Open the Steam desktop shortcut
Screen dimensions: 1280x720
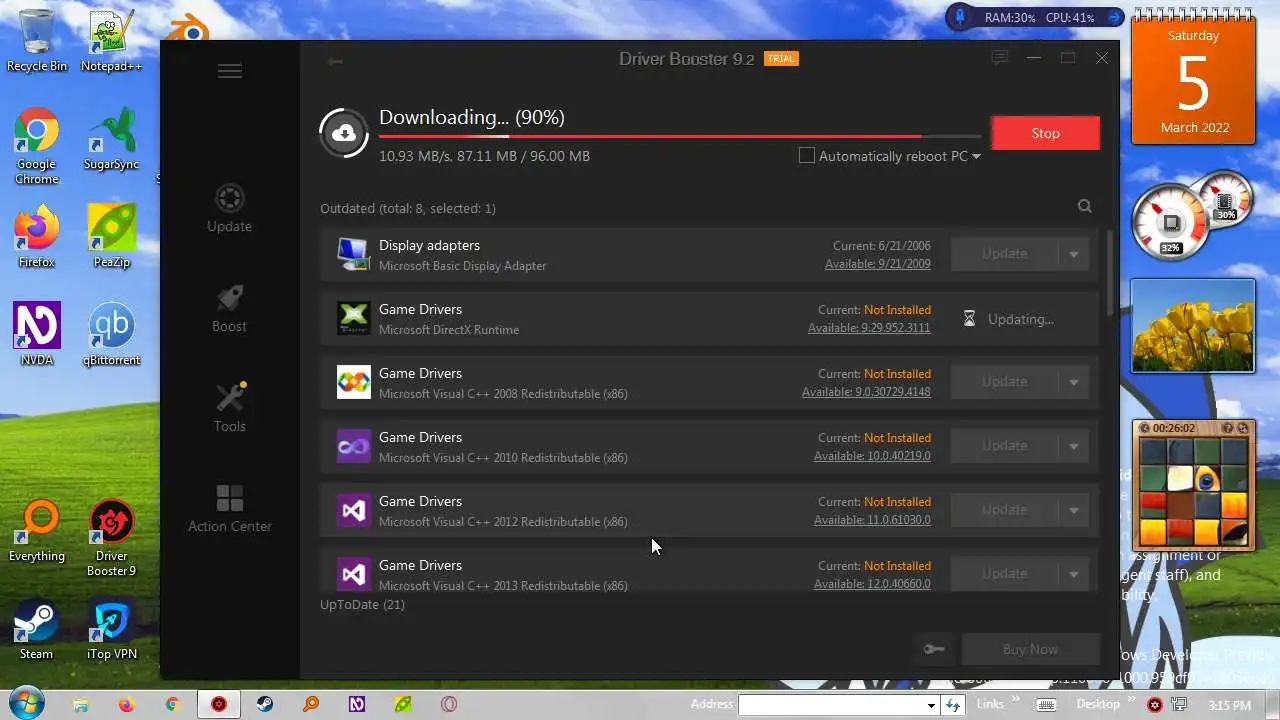[x=37, y=629]
